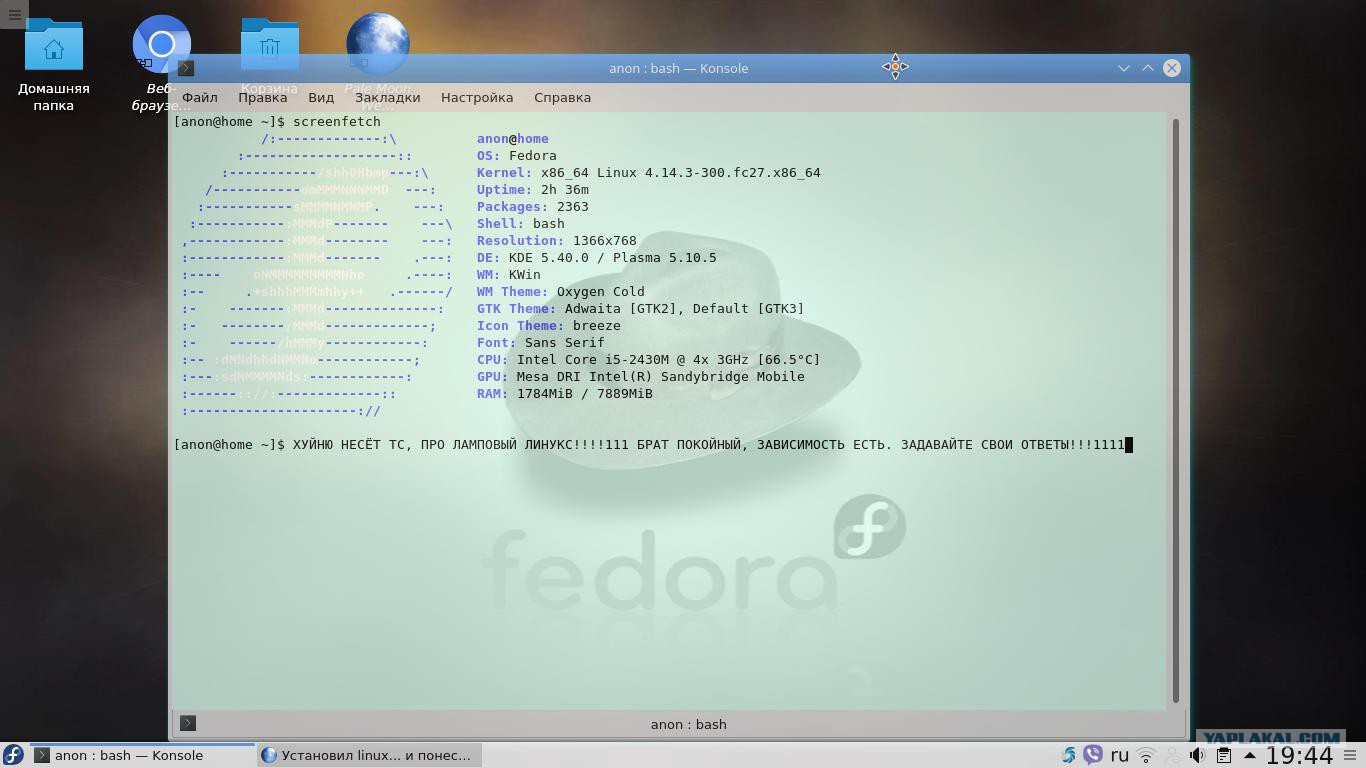Click the 'RAM: 1784MiB / 7889MiB' line
Viewport: 1366px width, 768px height.
pyautogui.click(x=565, y=394)
